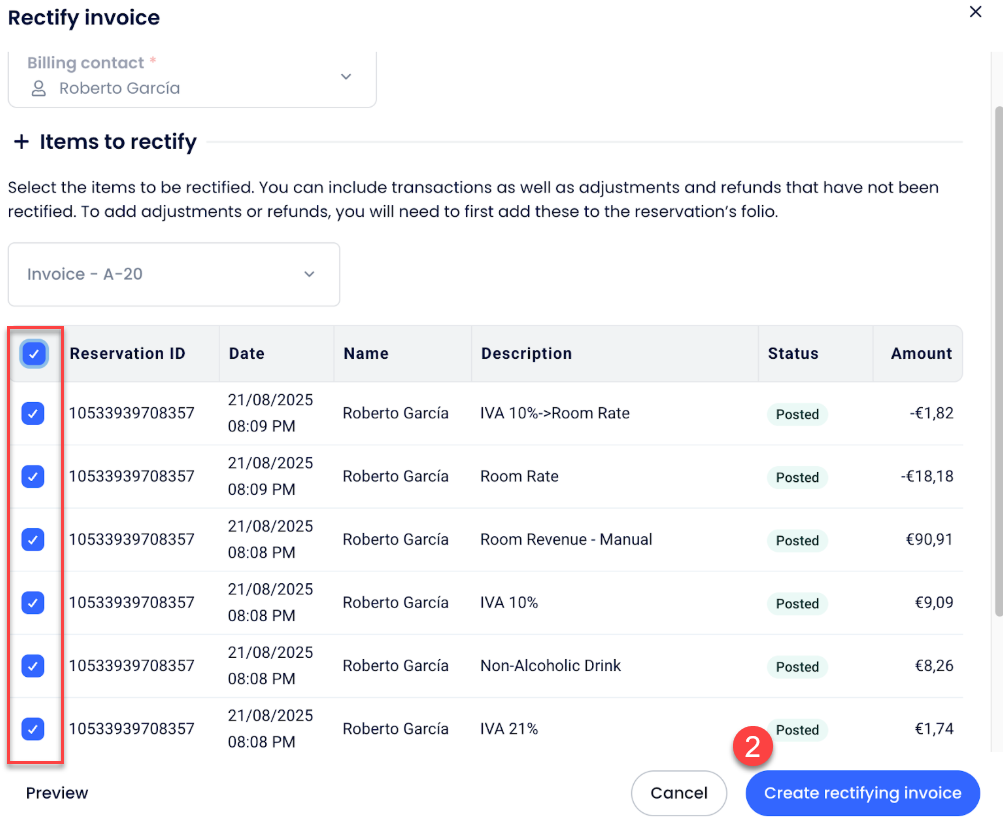This screenshot has height=825, width=1003.
Task: Click the Status column header
Action: tap(793, 353)
